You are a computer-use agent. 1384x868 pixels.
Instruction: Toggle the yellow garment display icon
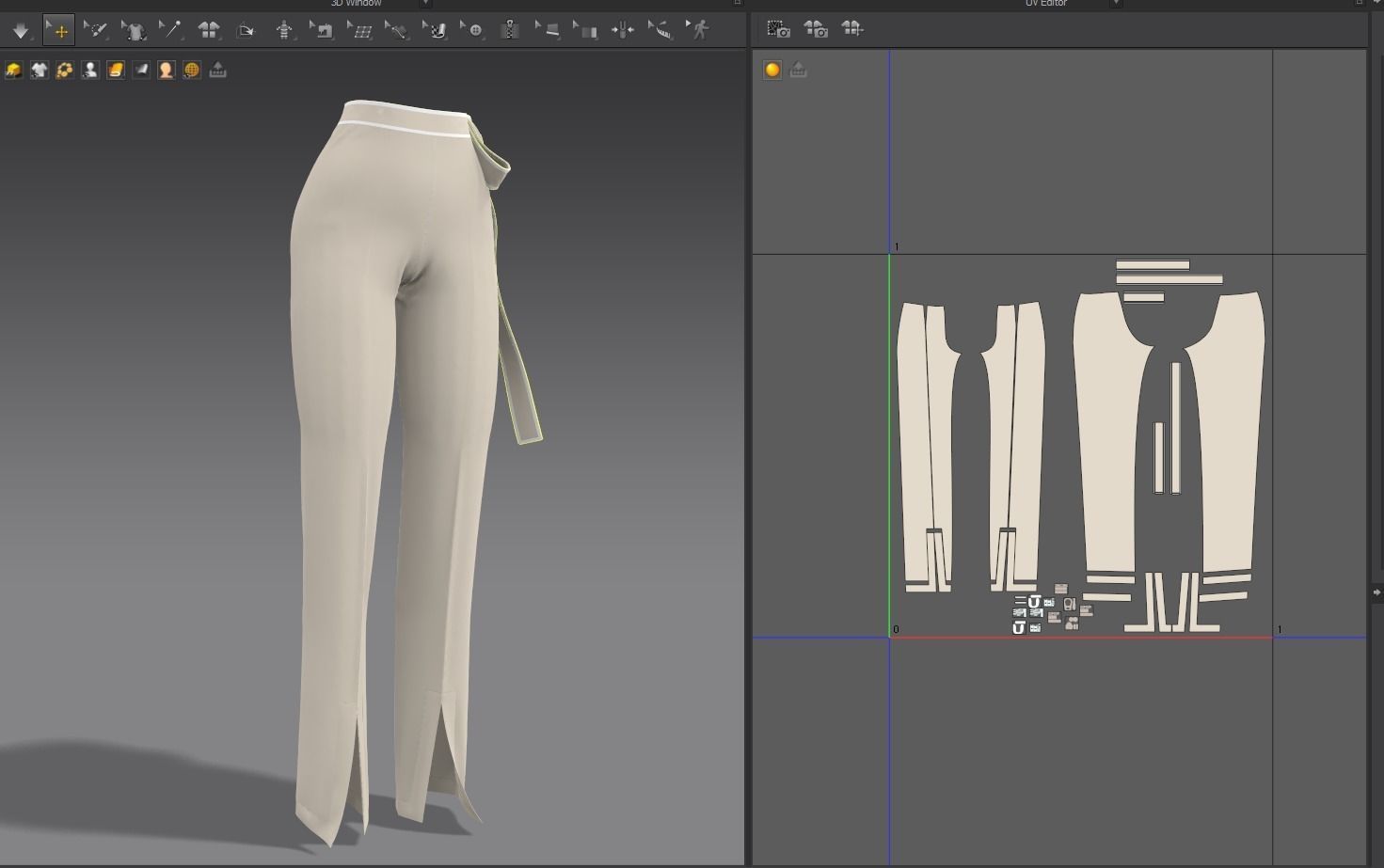[x=13, y=70]
